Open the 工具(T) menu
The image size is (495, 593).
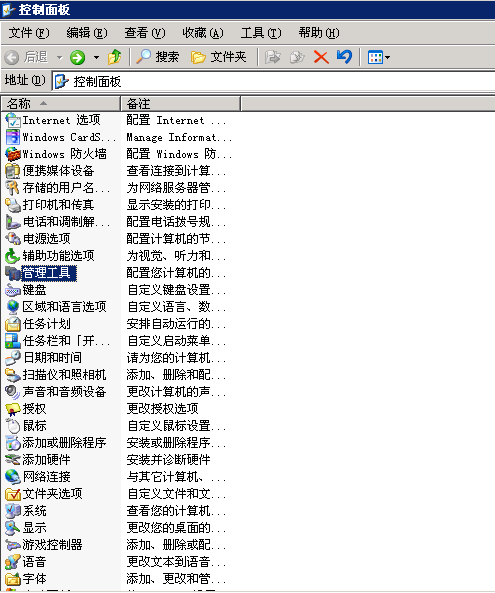[261, 33]
